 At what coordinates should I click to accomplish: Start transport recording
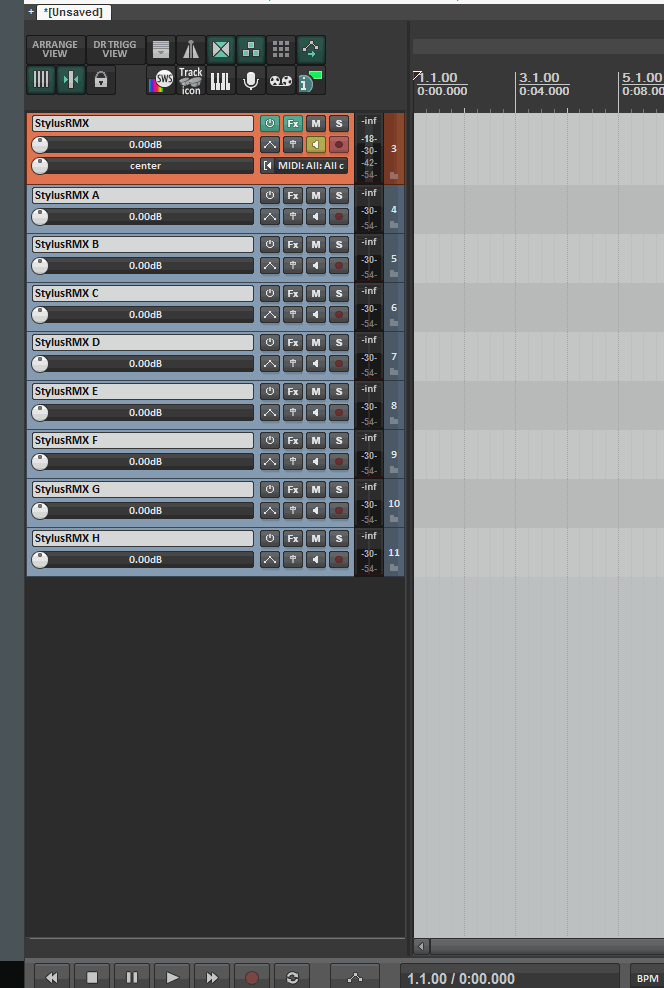point(252,977)
